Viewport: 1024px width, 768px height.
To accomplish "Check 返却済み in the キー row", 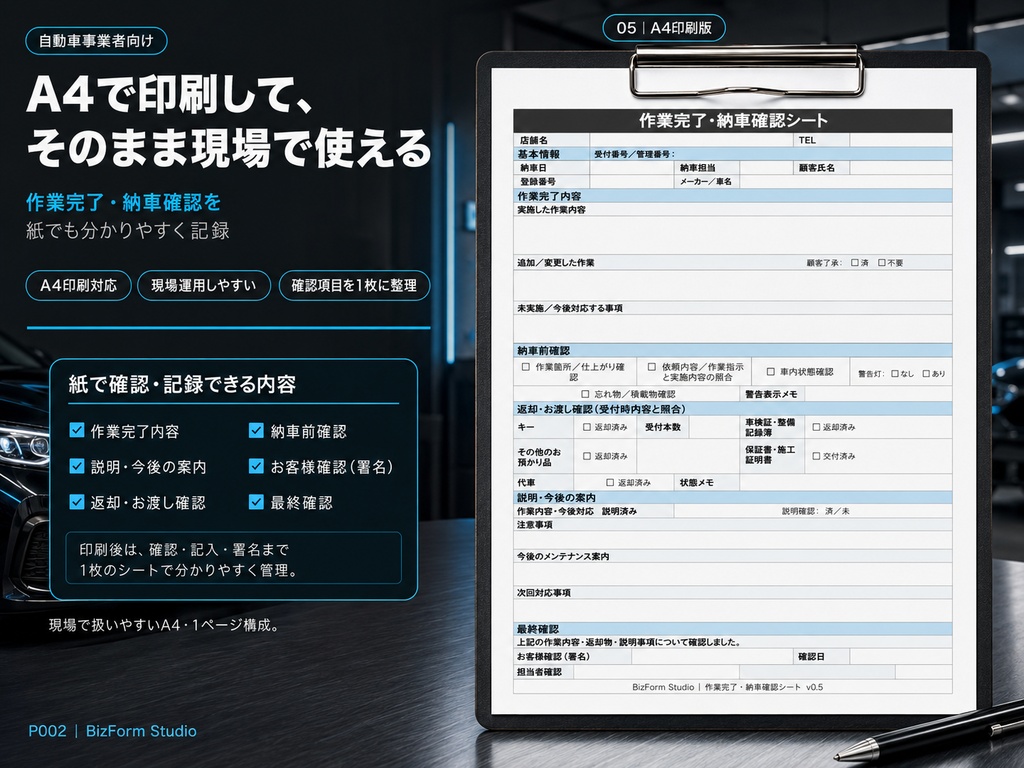I will 586,427.
